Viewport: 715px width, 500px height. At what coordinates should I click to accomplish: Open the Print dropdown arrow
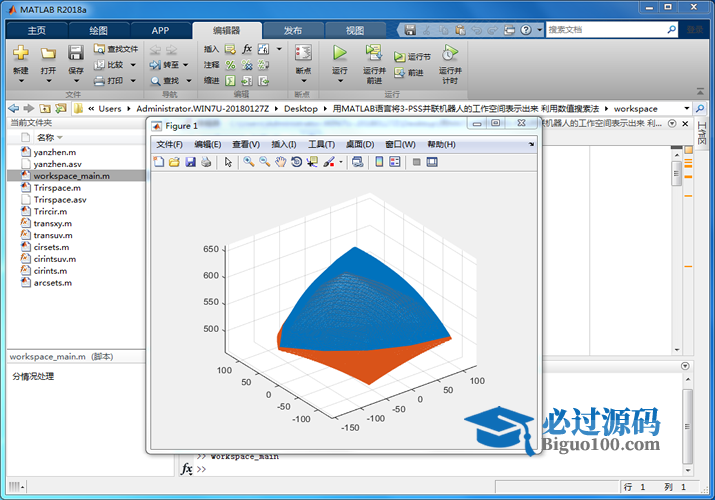click(x=133, y=81)
